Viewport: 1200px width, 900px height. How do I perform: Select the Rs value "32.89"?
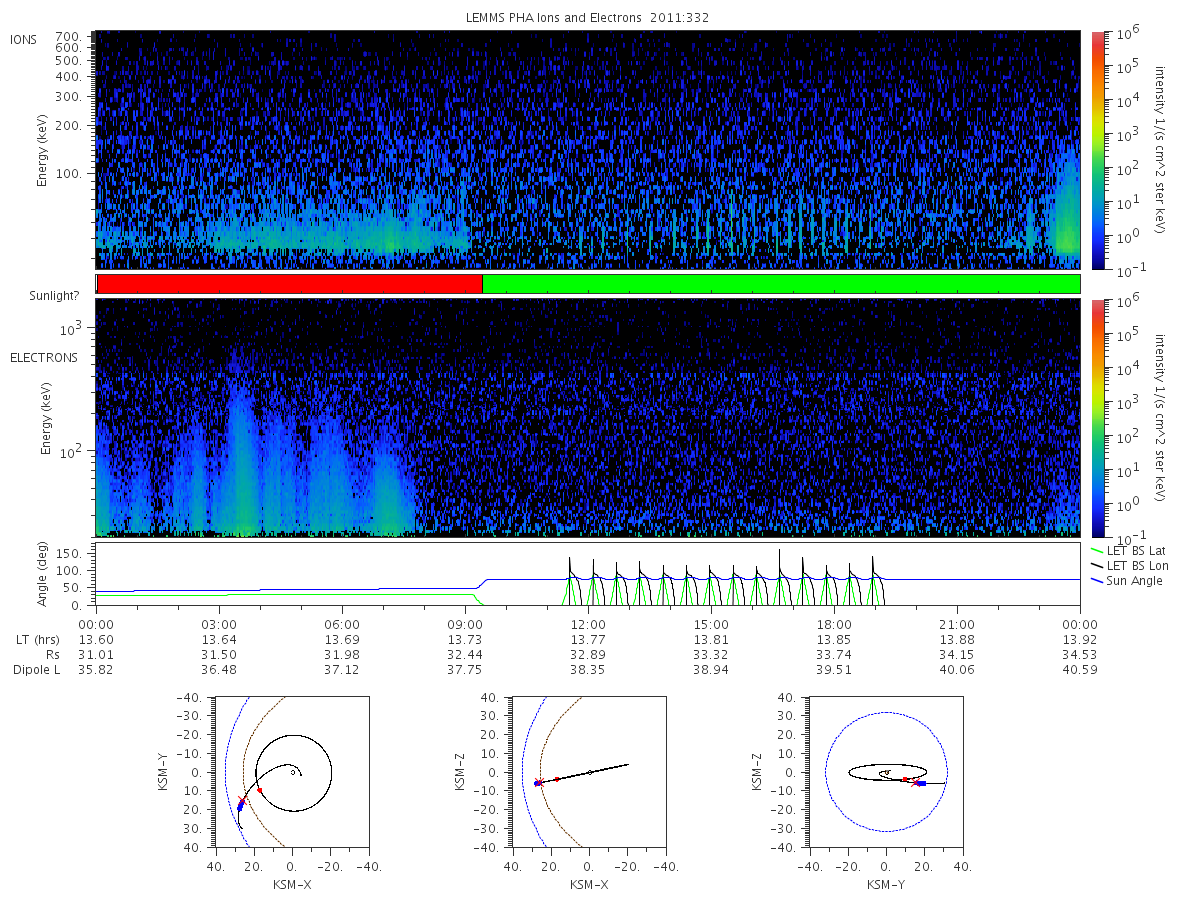(x=588, y=654)
